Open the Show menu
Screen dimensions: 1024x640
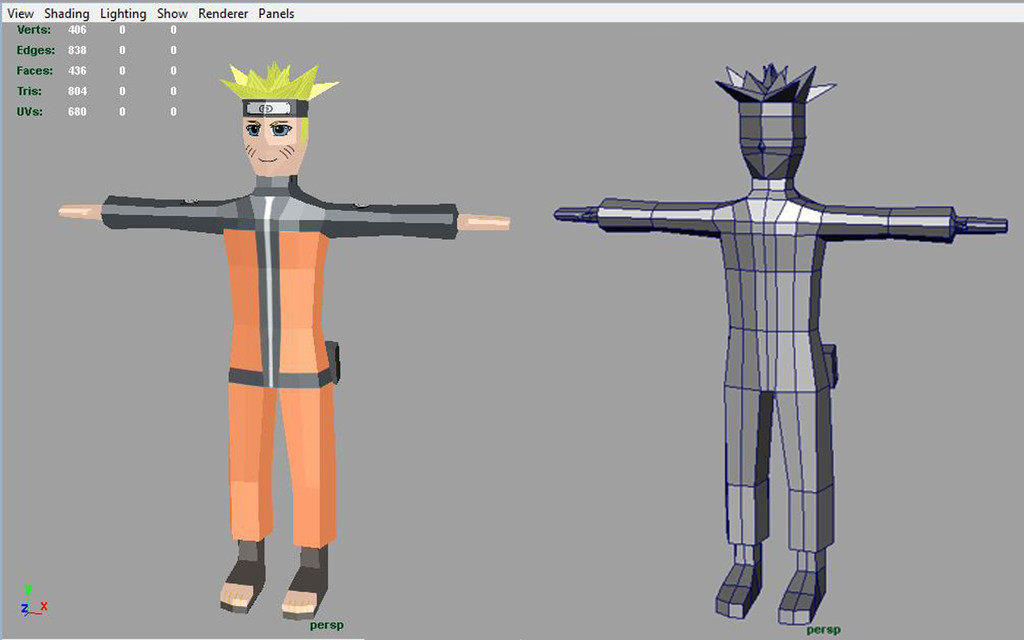[x=172, y=13]
